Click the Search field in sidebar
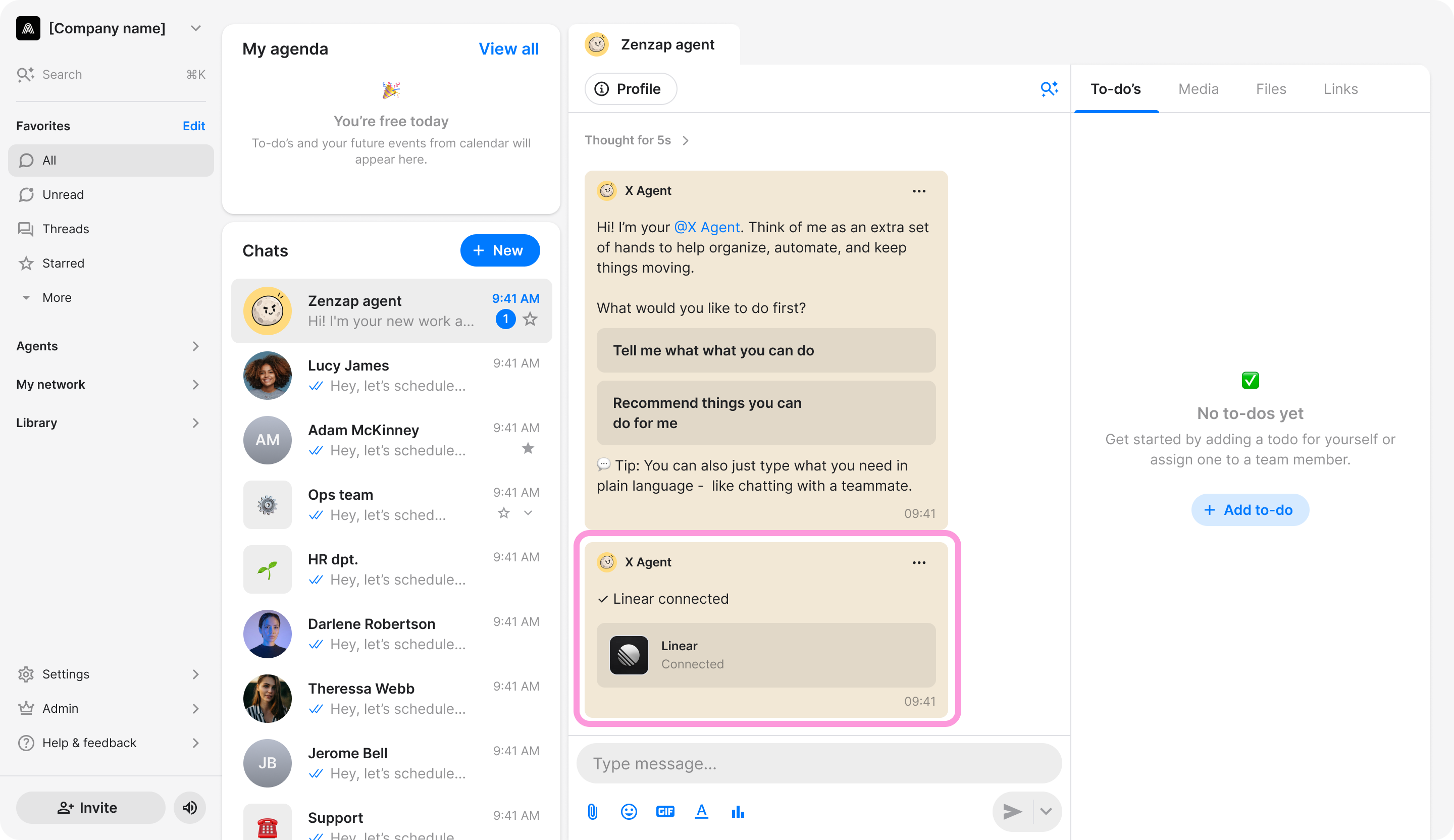 pyautogui.click(x=111, y=74)
